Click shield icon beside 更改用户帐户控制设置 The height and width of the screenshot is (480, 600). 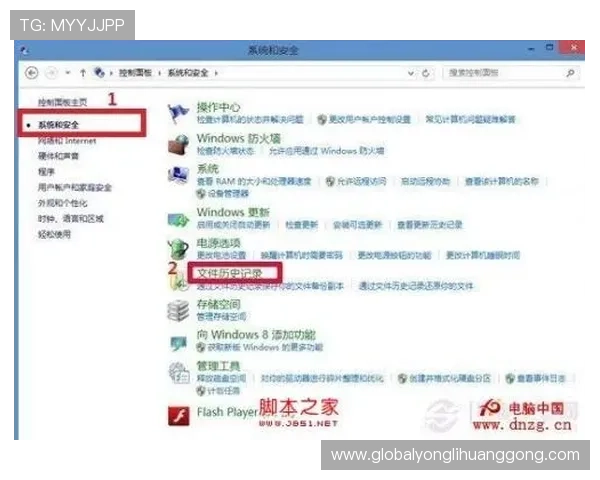pyautogui.click(x=322, y=120)
